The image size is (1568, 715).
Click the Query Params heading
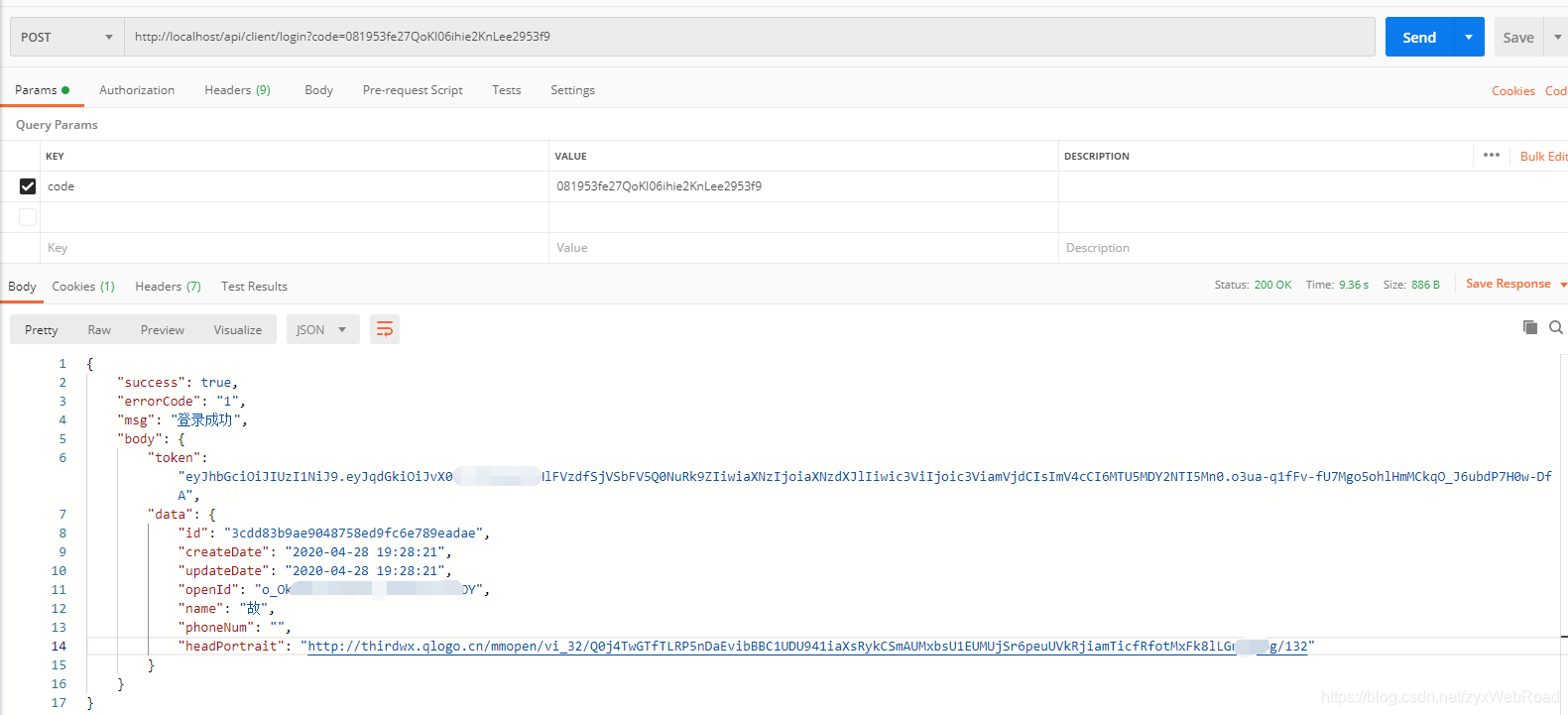(57, 125)
